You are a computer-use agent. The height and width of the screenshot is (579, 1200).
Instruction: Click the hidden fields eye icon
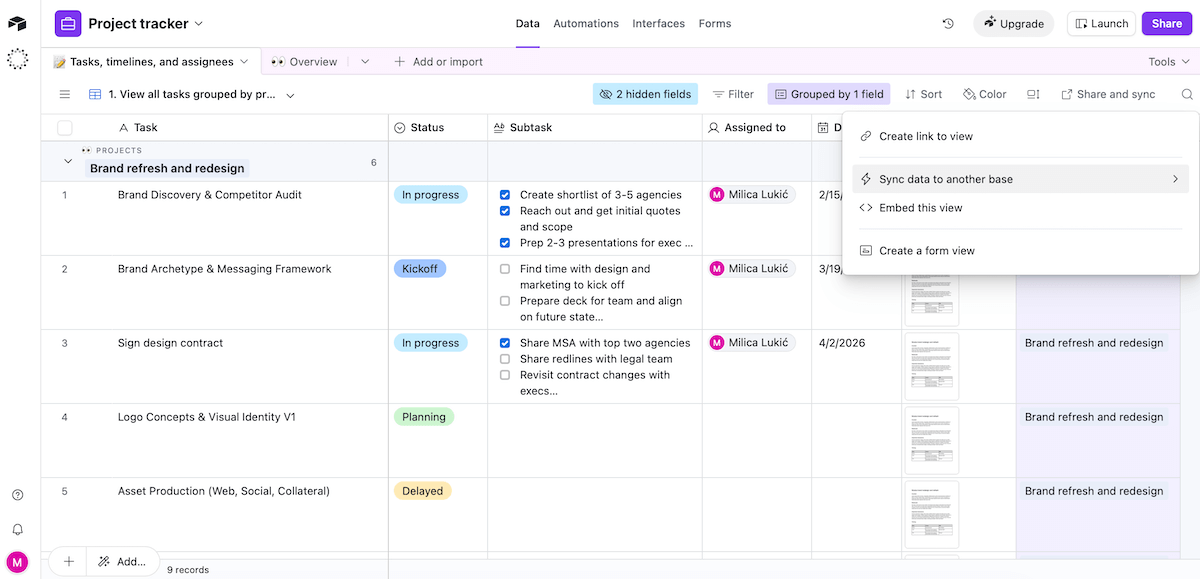(x=606, y=93)
